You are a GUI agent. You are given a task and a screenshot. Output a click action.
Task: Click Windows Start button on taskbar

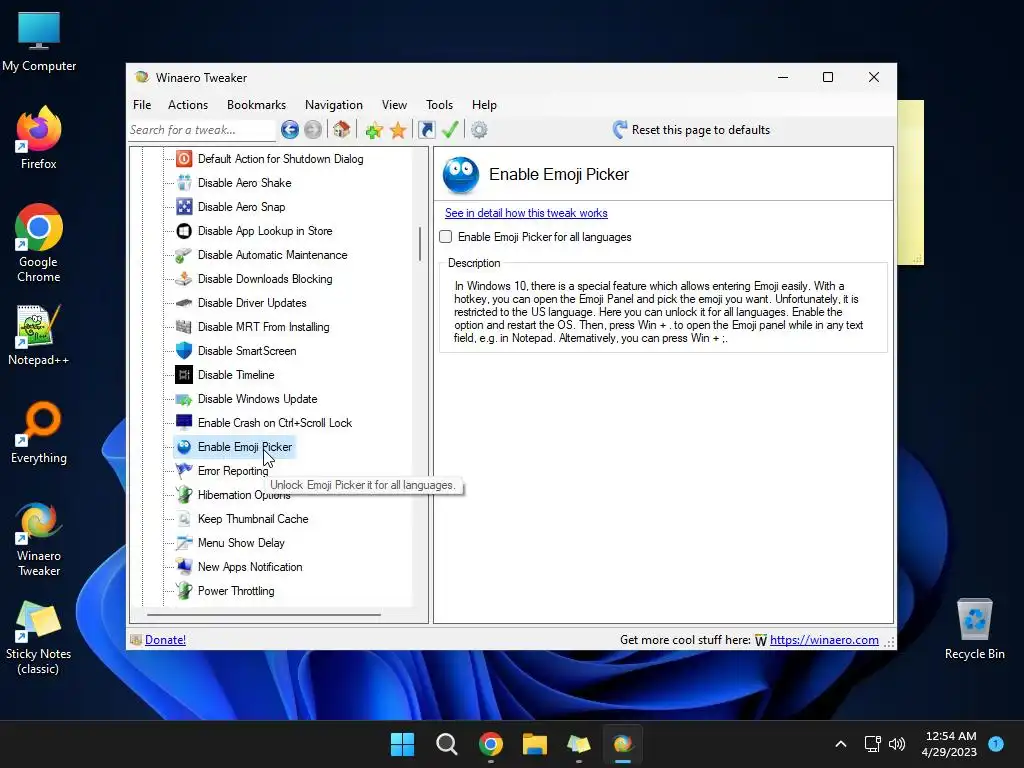pyautogui.click(x=402, y=744)
